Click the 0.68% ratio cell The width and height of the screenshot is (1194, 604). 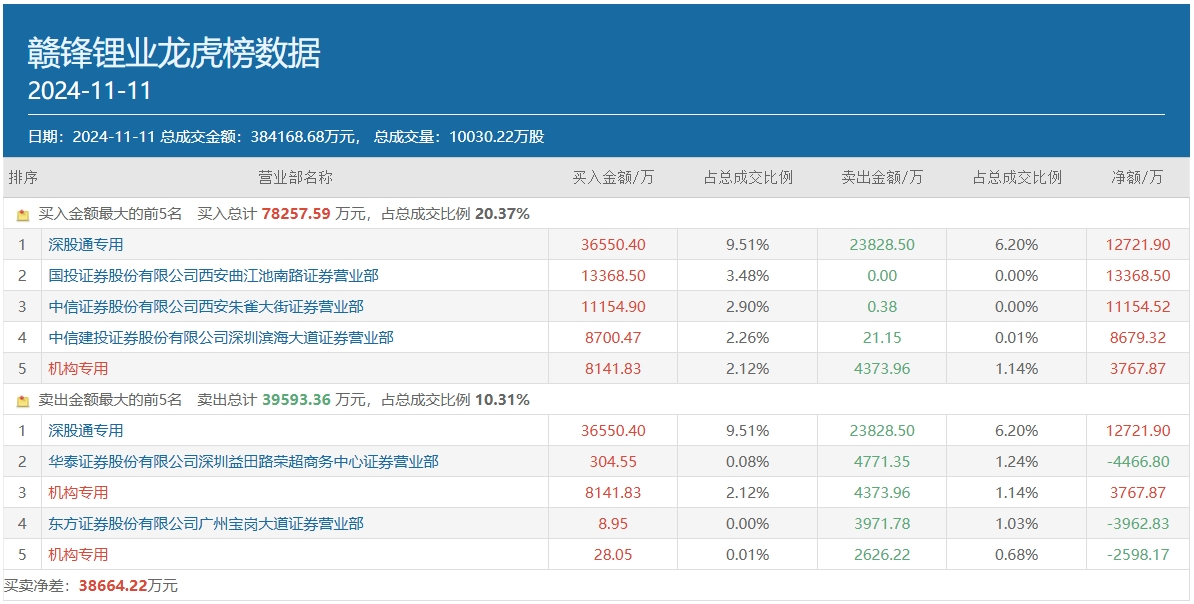1017,554
